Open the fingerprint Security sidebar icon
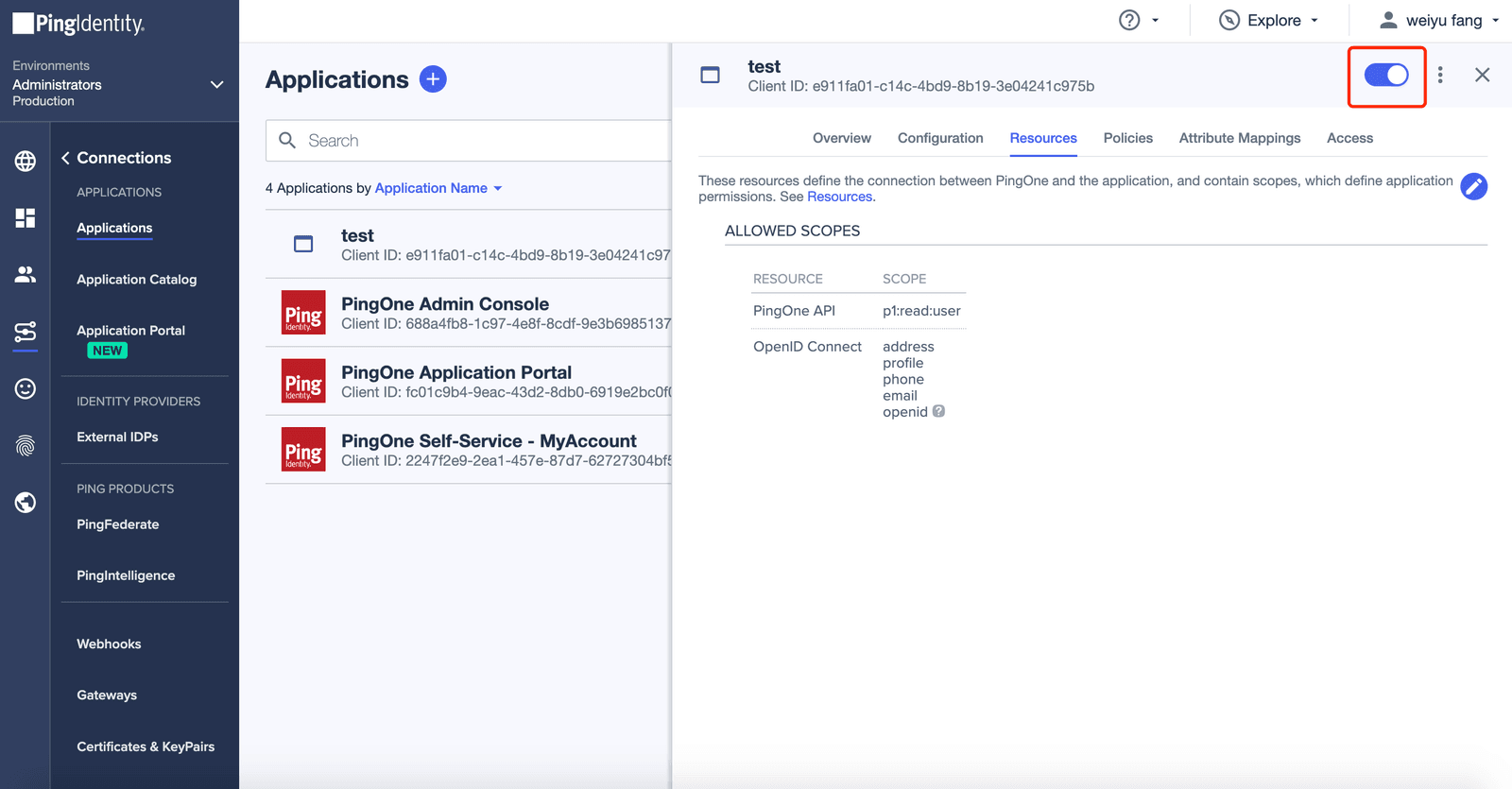This screenshot has width=1512, height=789. [x=26, y=445]
